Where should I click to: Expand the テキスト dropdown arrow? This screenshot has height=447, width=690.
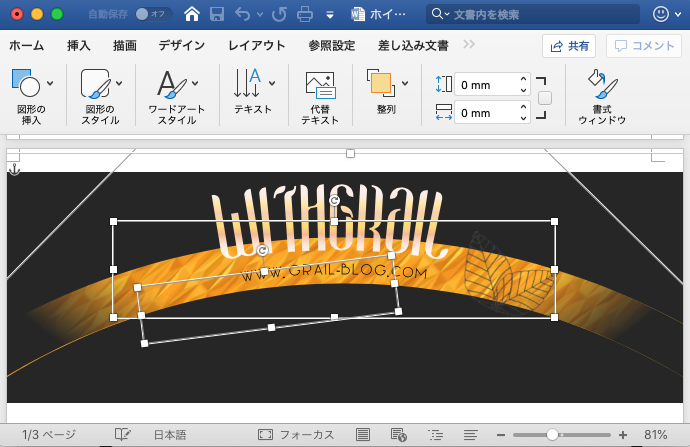(x=272, y=83)
